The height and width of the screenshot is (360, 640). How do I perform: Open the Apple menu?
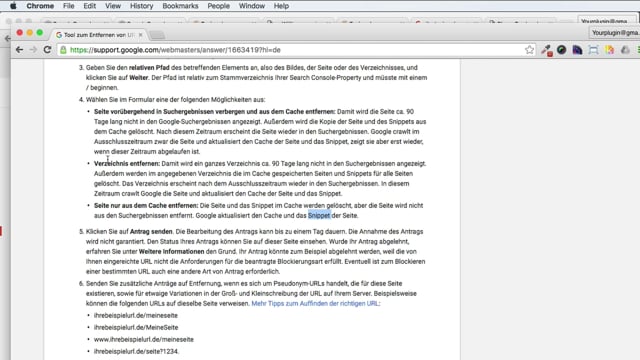(13, 6)
